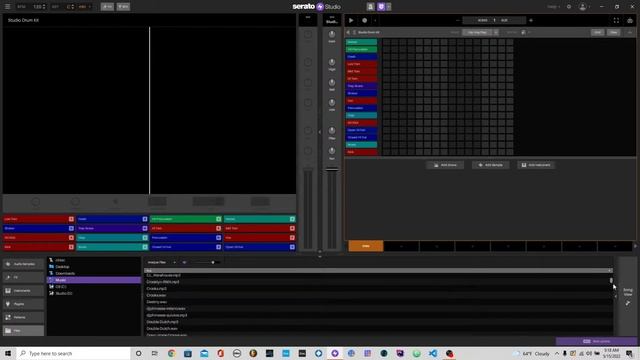Click the Add Sample button
The image size is (640, 360).
491,165
